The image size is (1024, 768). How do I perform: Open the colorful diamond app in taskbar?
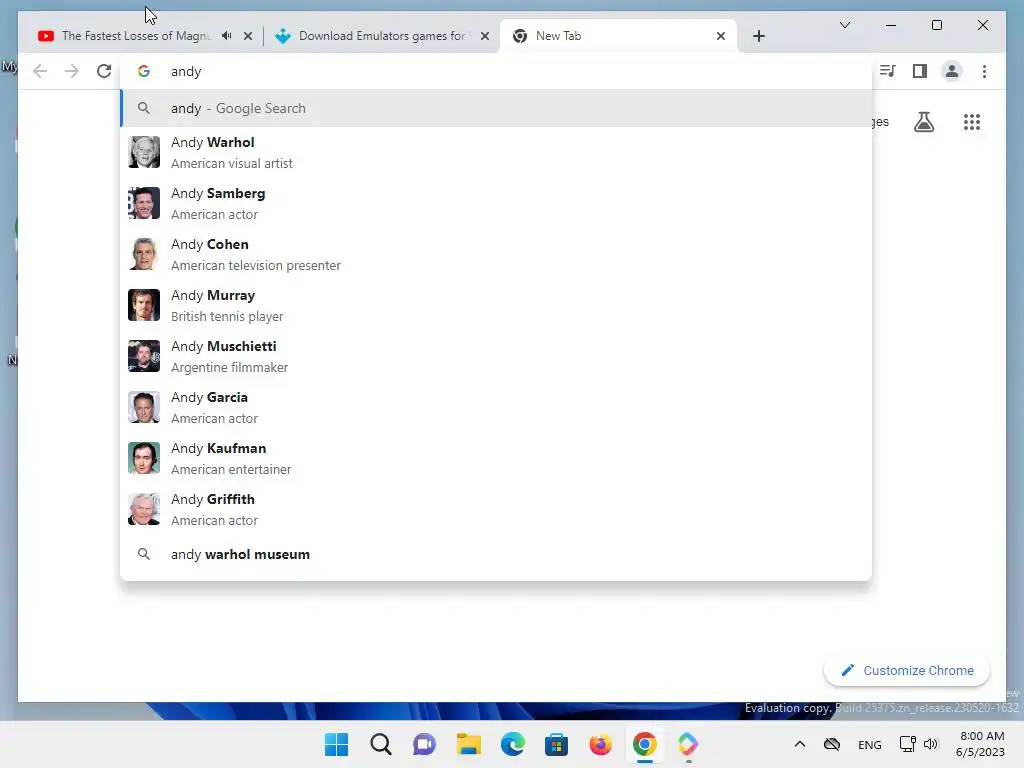coord(688,744)
